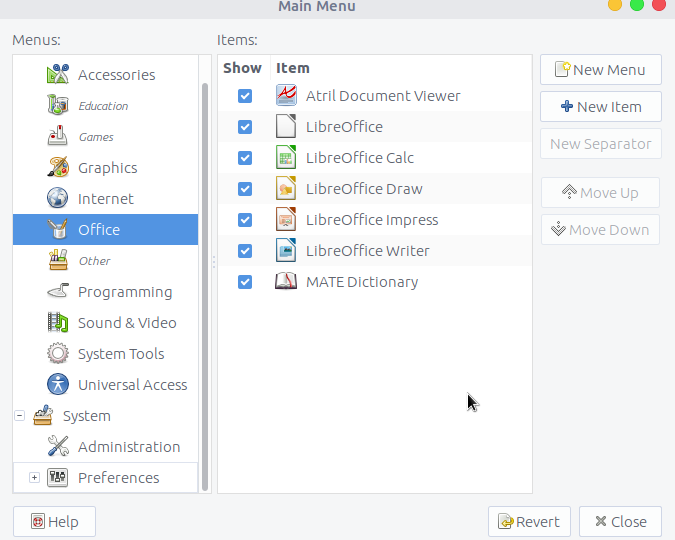
Task: Select the LibreOffice Calc row text
Action: [x=360, y=158]
